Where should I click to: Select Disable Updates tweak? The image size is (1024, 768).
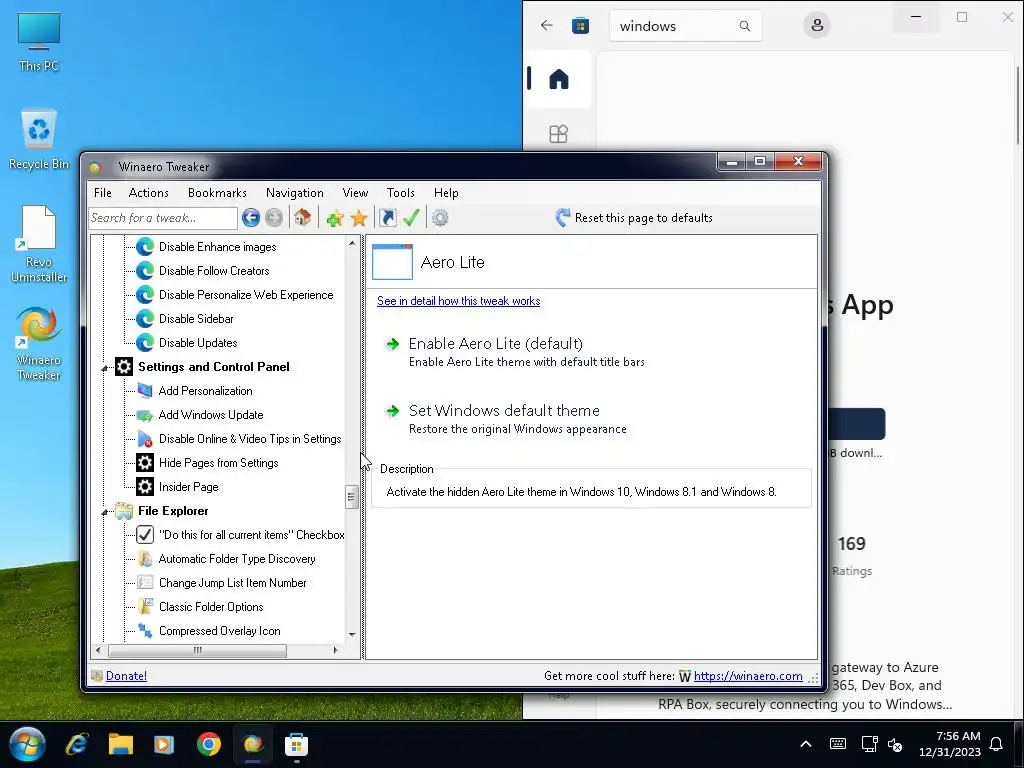coord(198,343)
